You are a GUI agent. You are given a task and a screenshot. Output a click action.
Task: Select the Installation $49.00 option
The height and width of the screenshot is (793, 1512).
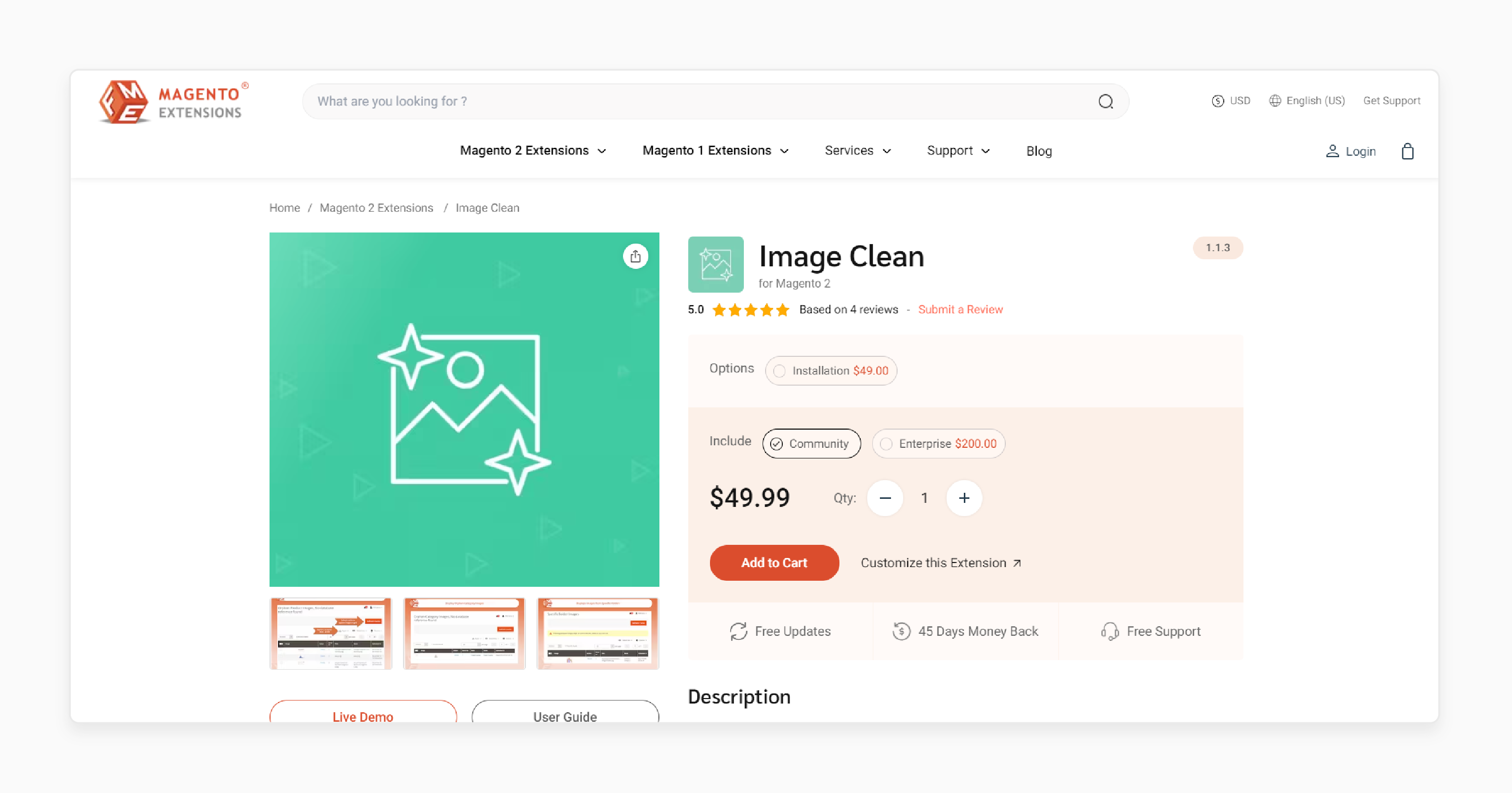point(830,370)
